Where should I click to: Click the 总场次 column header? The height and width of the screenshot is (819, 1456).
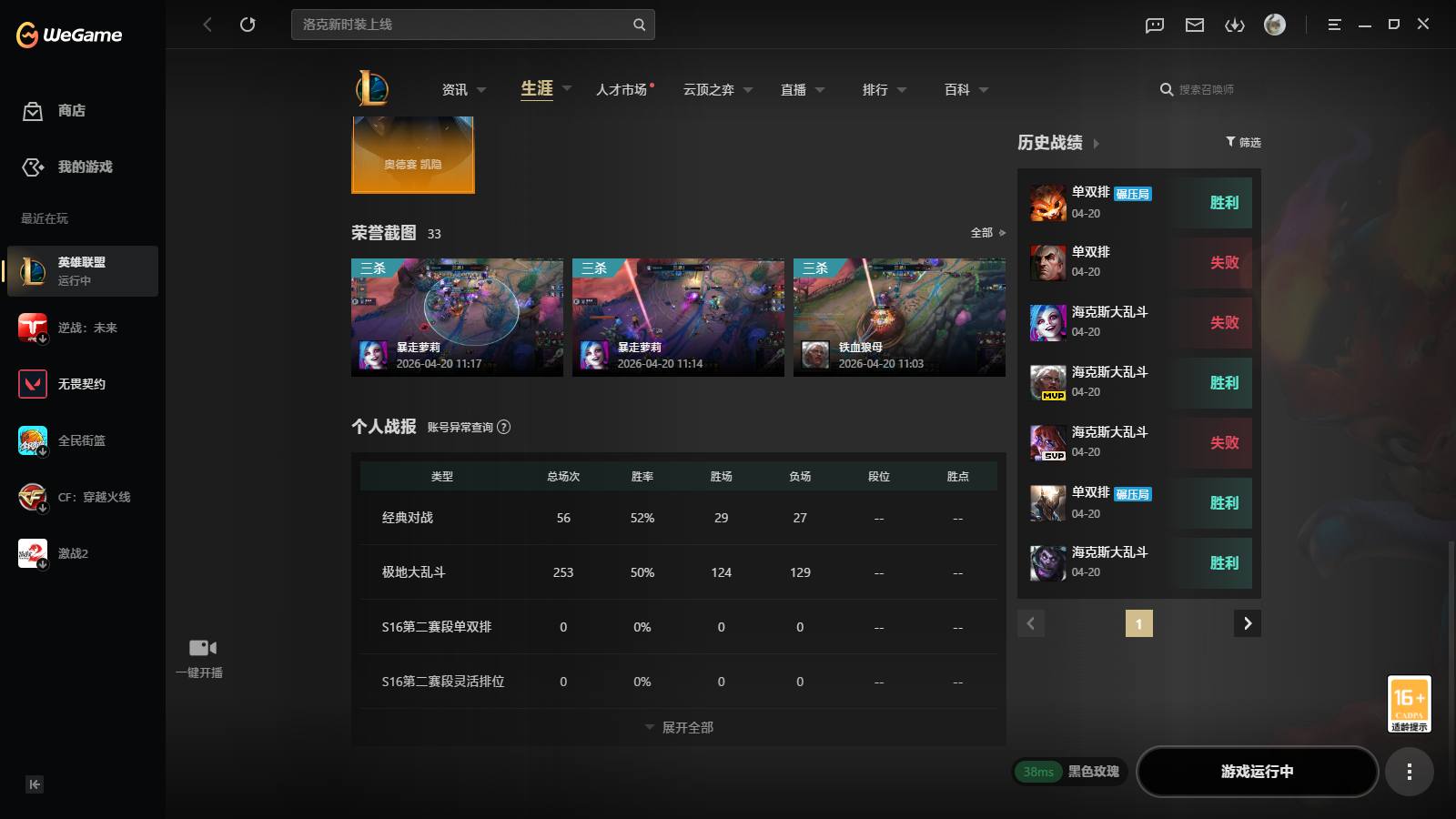click(x=563, y=477)
